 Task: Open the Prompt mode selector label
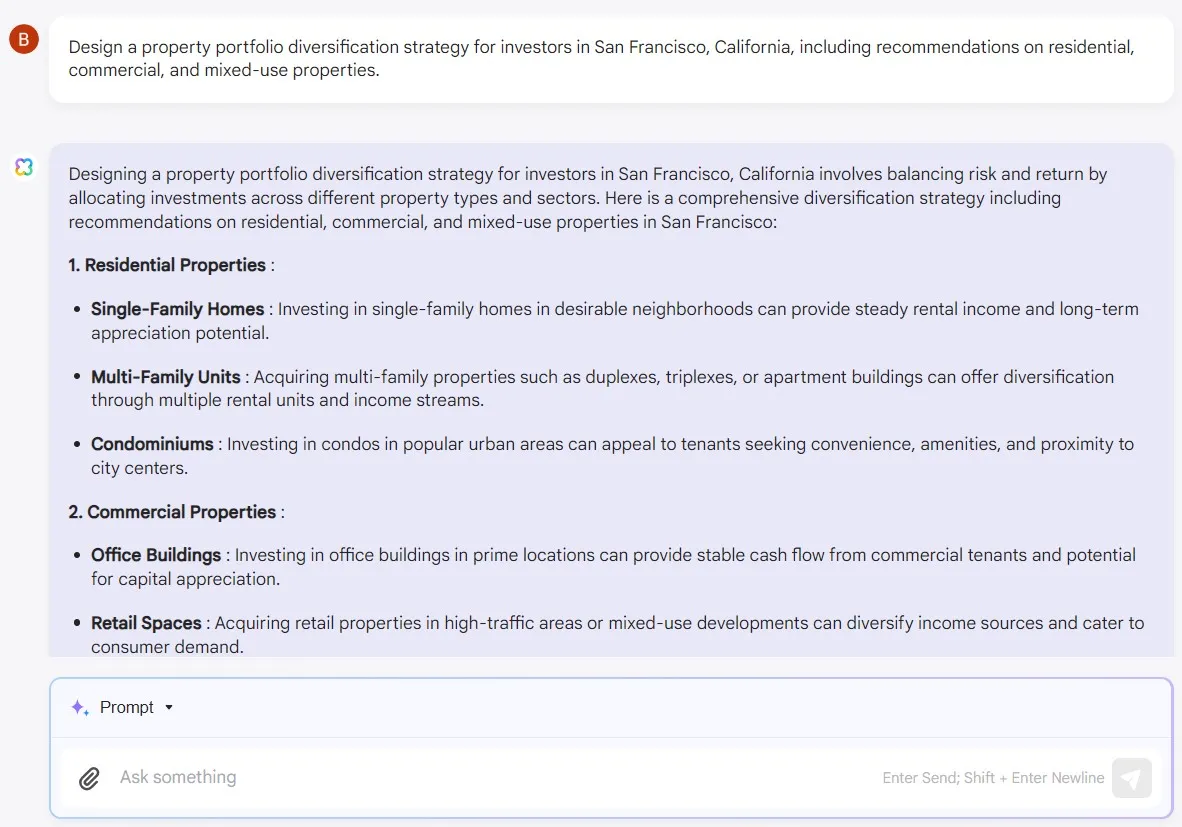127,707
